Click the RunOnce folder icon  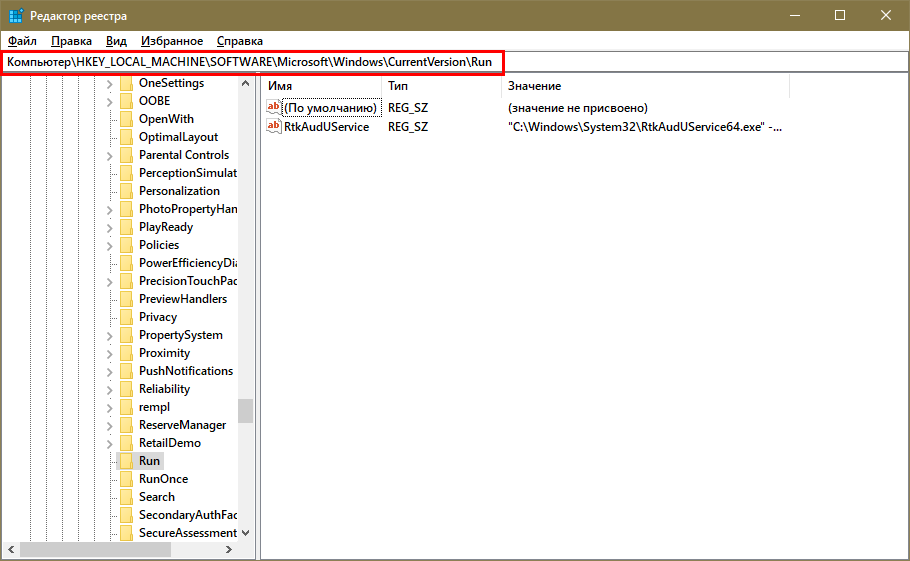(x=126, y=479)
